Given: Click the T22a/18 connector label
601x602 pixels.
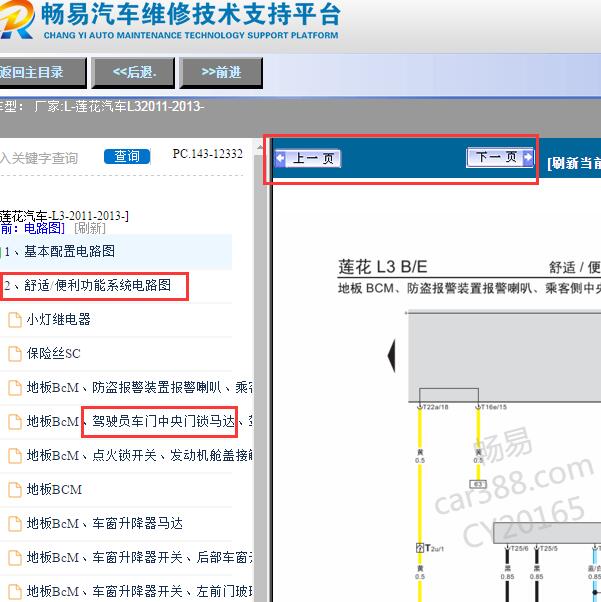Looking at the screenshot, I should tap(435, 407).
